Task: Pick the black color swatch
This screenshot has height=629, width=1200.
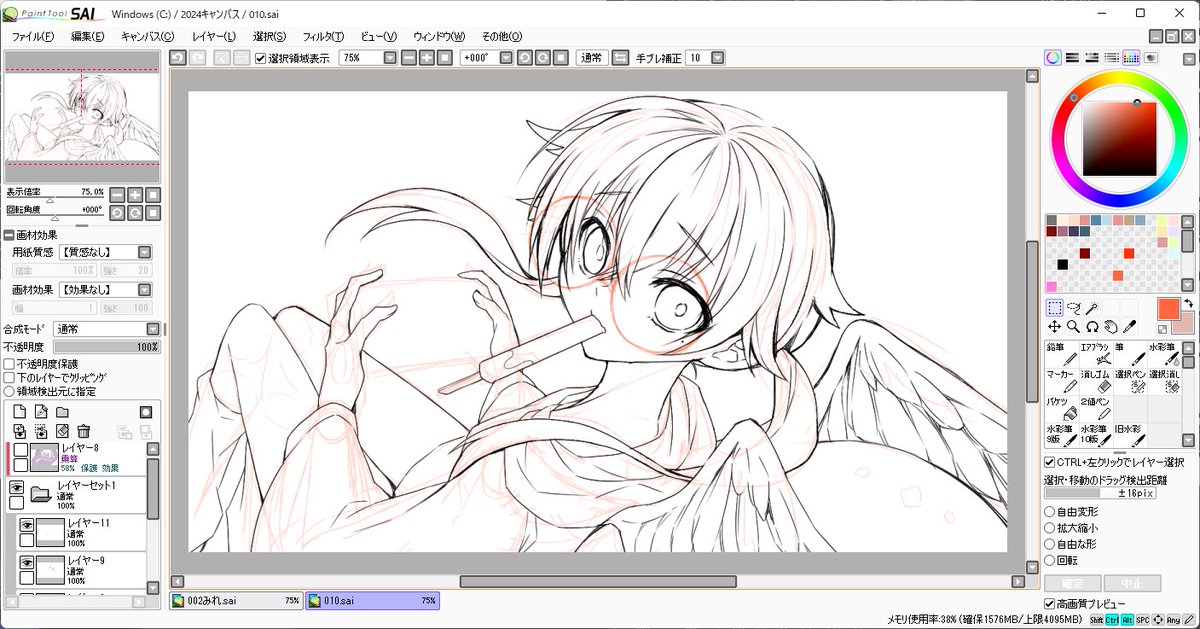Action: click(1062, 264)
